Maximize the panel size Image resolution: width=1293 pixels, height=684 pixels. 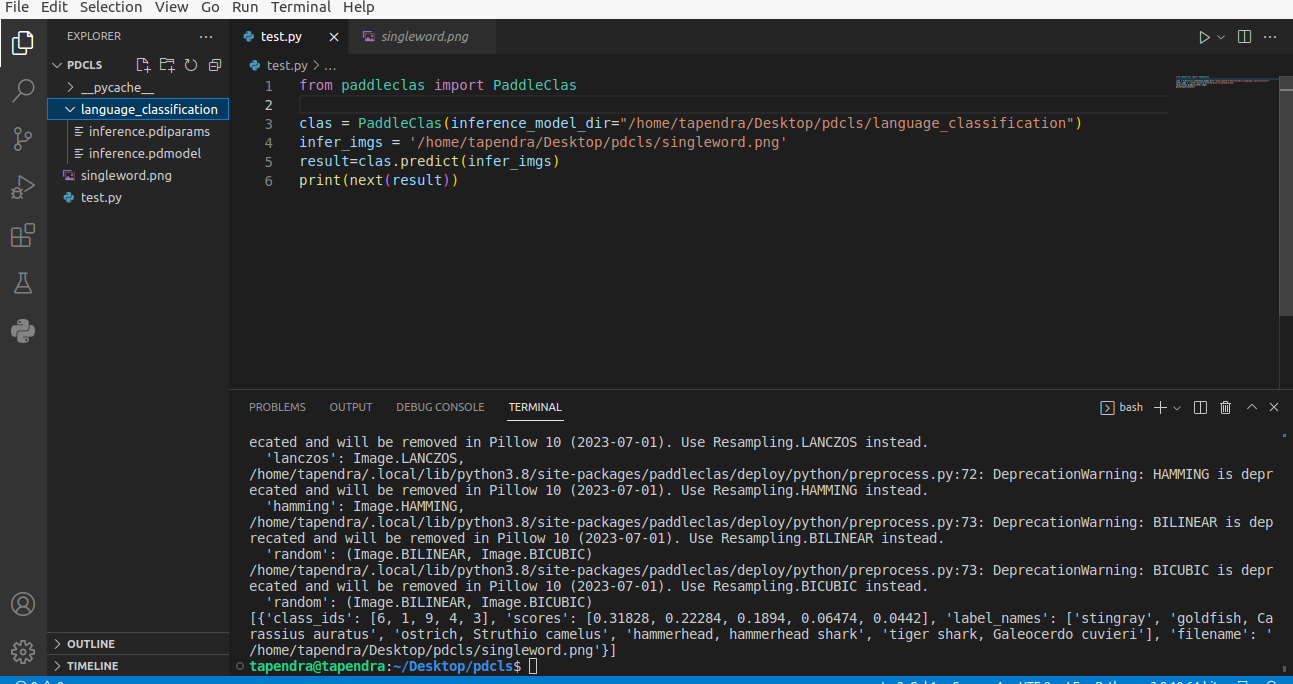point(1251,407)
